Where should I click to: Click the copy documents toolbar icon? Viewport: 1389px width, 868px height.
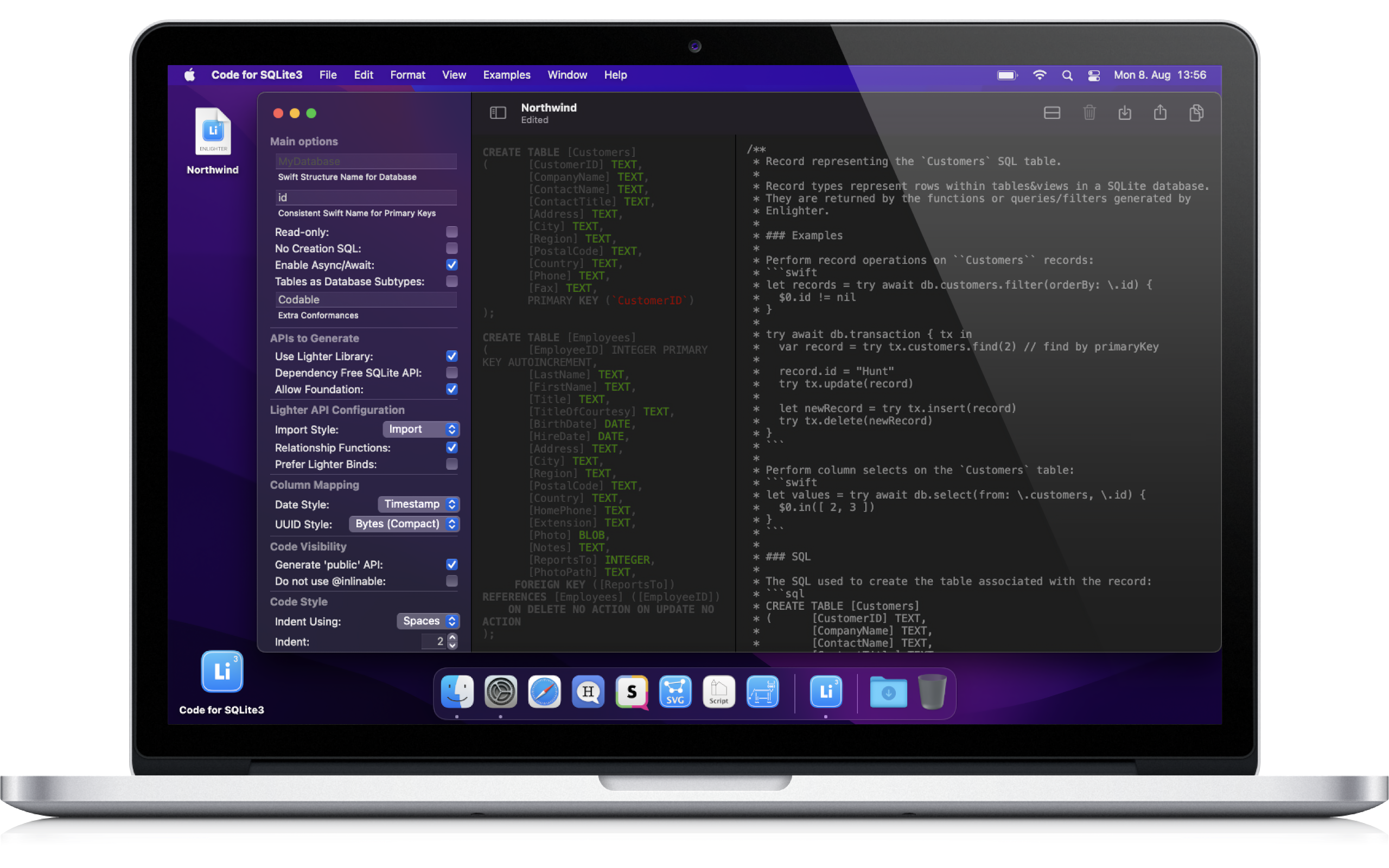pyautogui.click(x=1196, y=112)
